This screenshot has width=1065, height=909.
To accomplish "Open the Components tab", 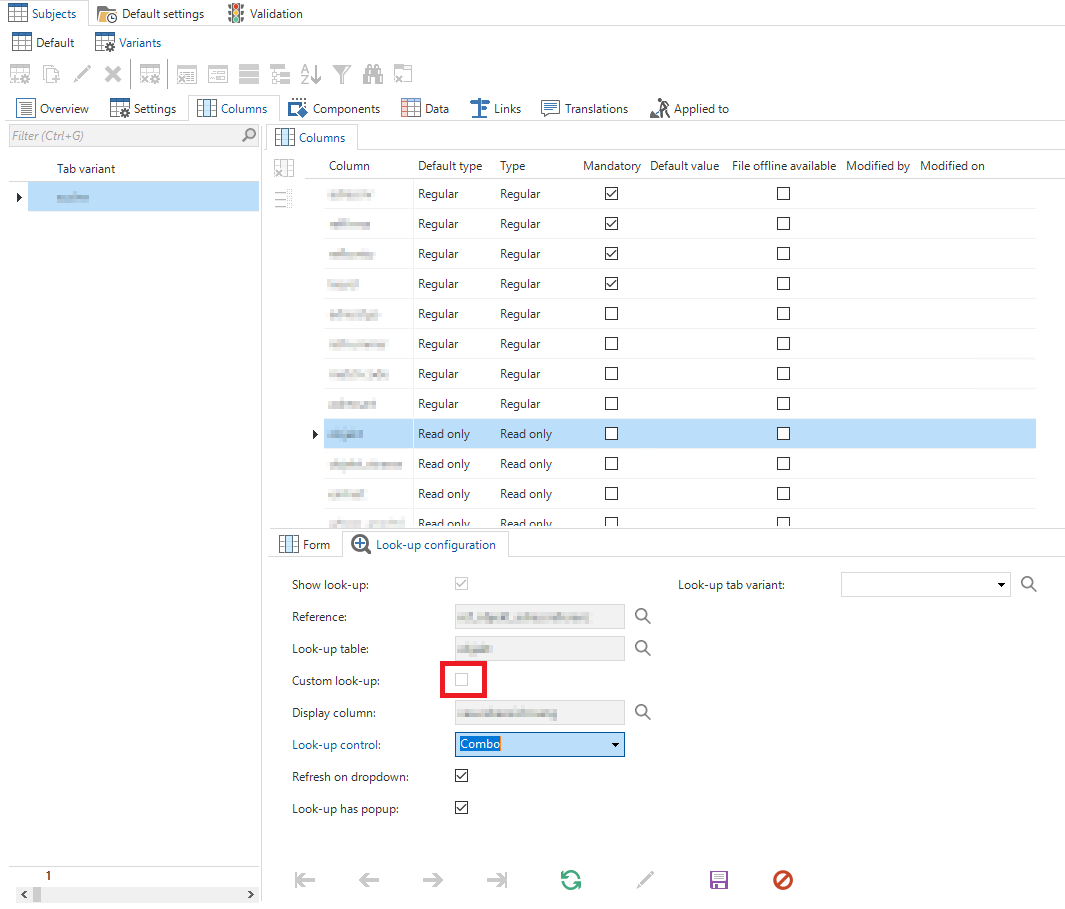I will (x=333, y=109).
